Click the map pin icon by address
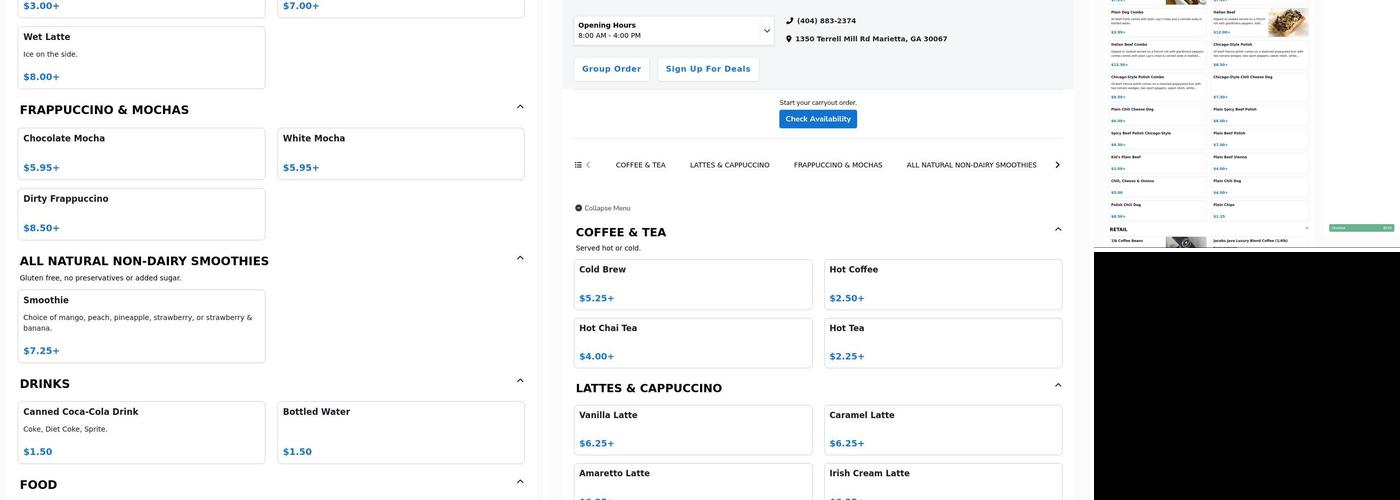 pos(789,39)
